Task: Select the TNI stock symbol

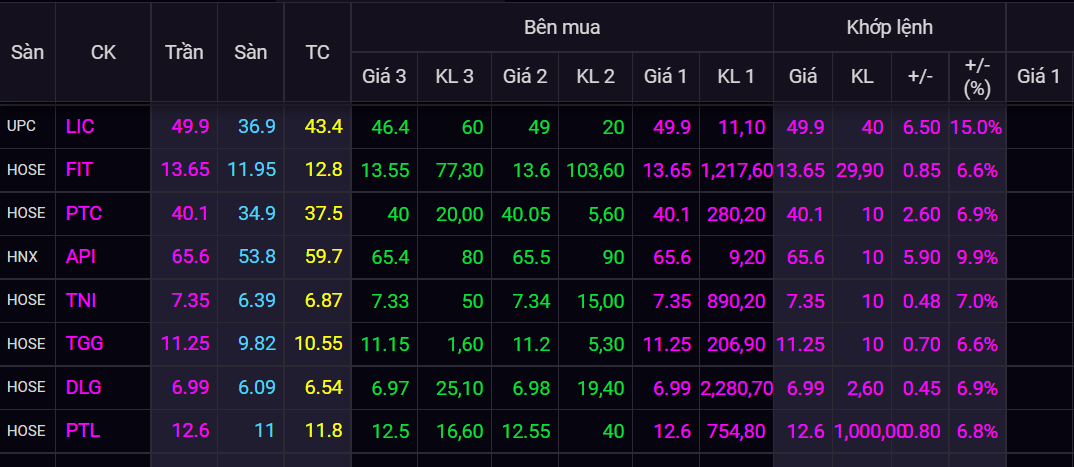Action: 81,300
